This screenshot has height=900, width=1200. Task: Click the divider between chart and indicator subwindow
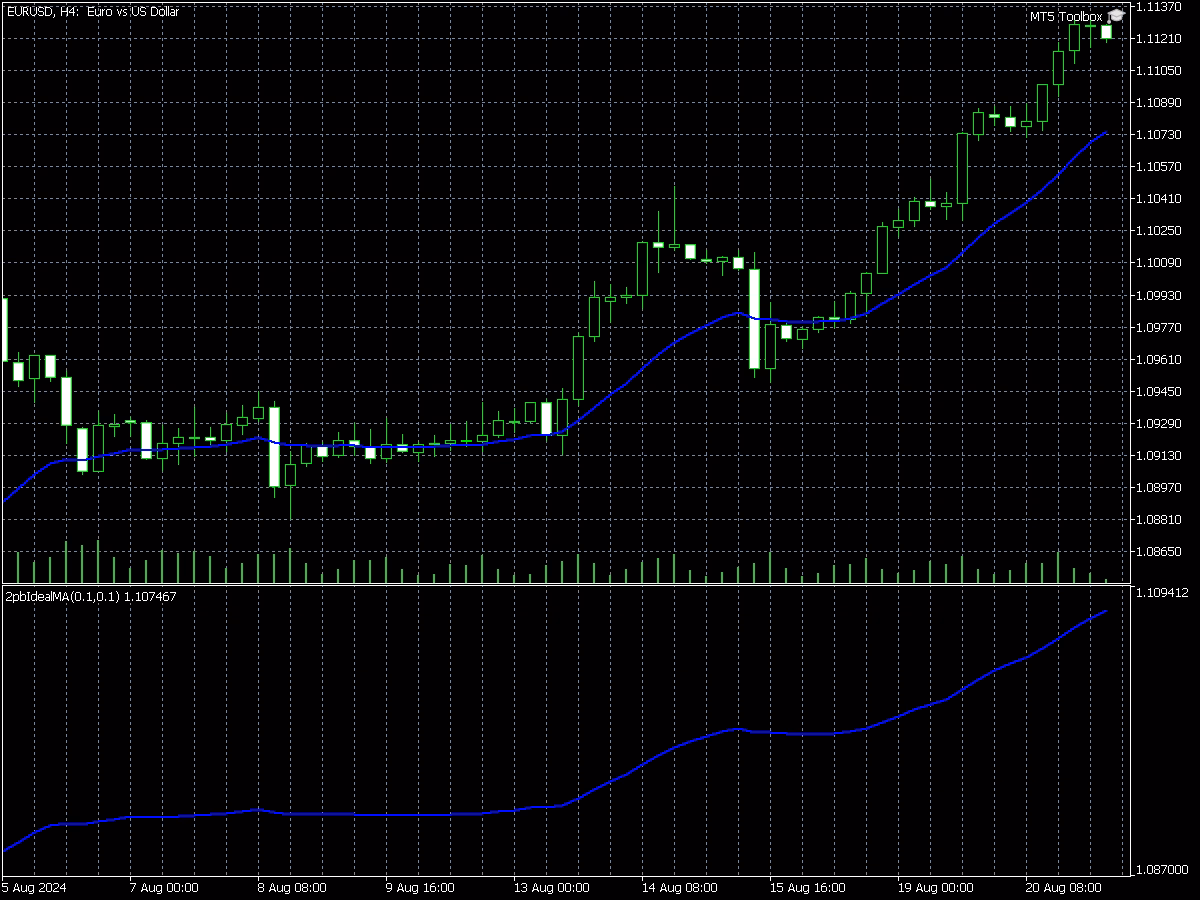[565, 584]
